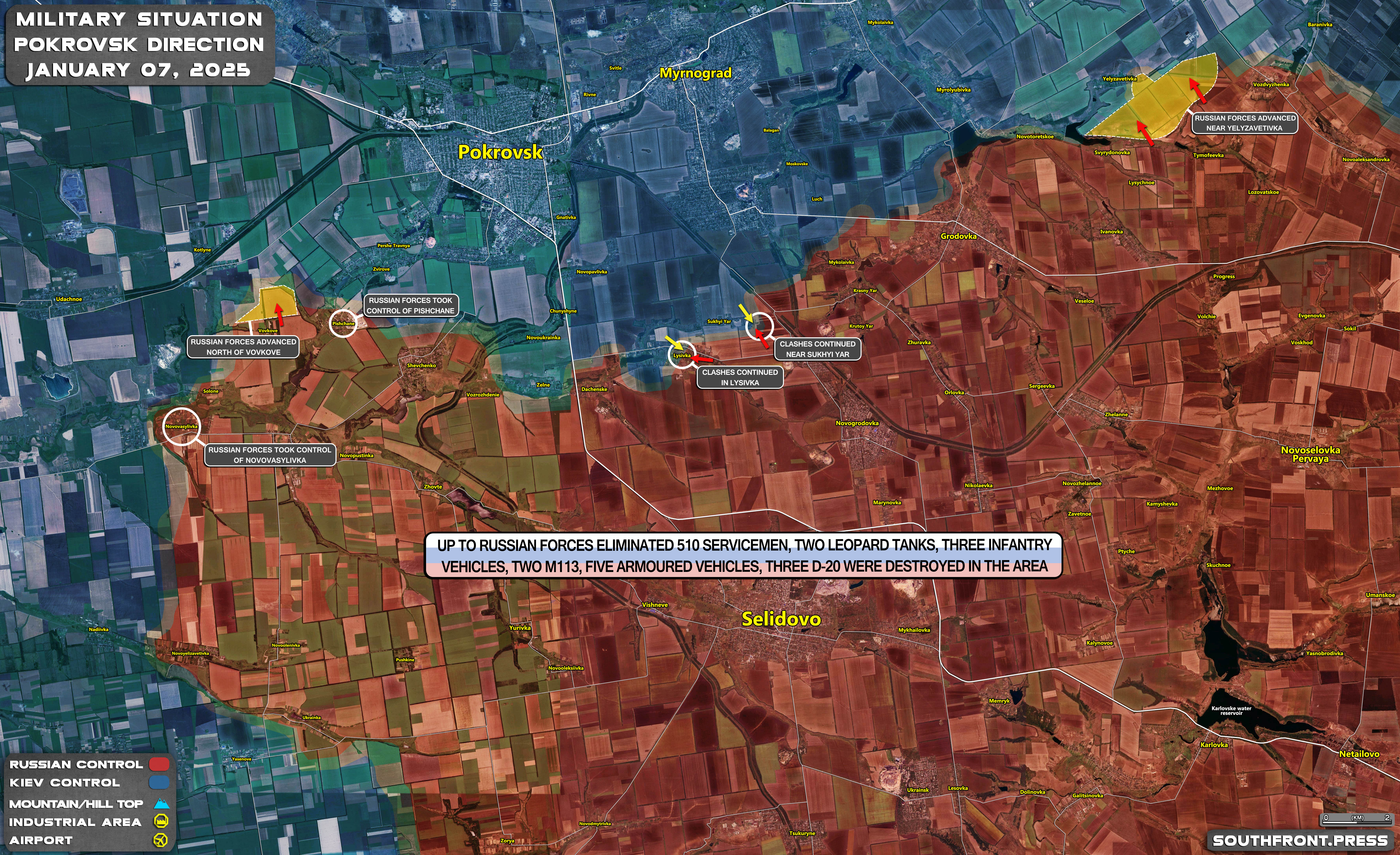
Task: Click the mountain/hill top legend icon
Action: [x=161, y=804]
